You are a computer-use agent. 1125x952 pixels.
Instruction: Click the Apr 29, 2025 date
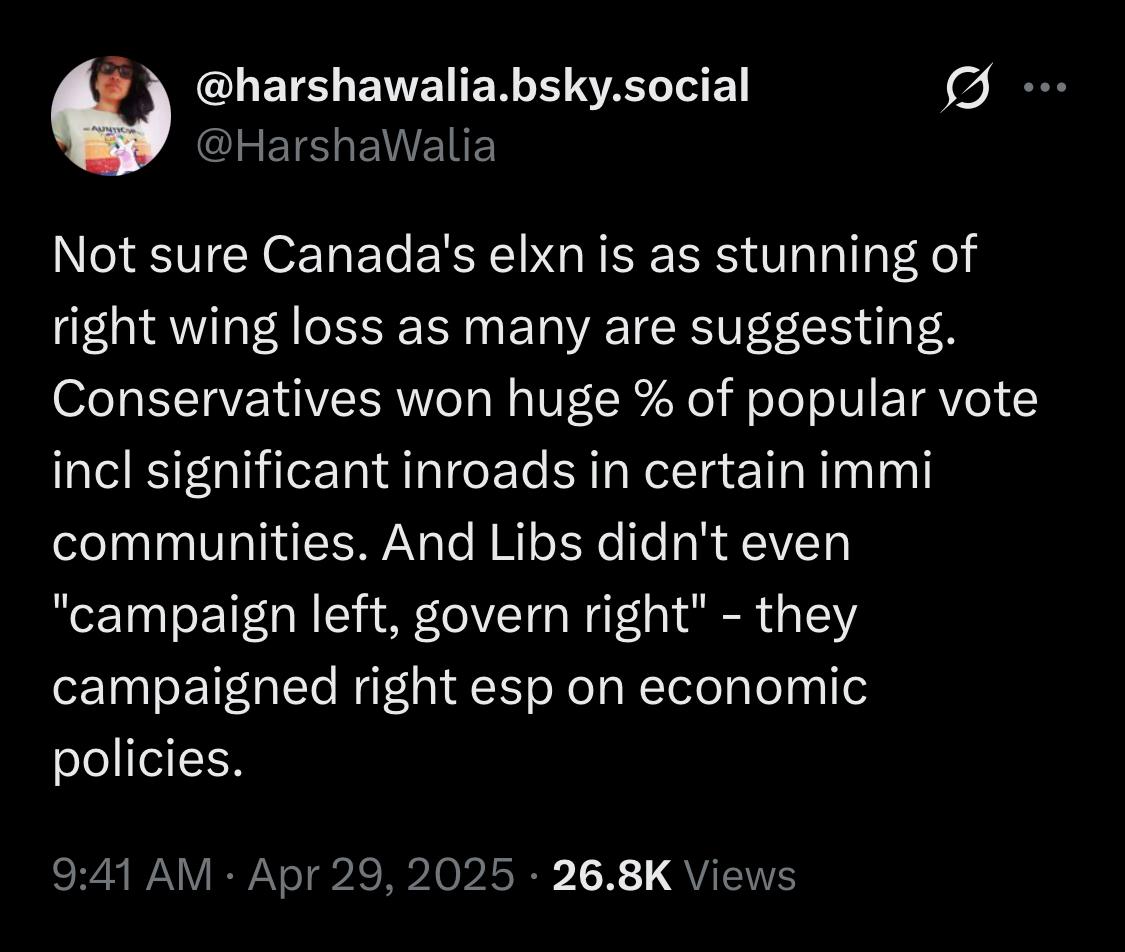click(381, 875)
